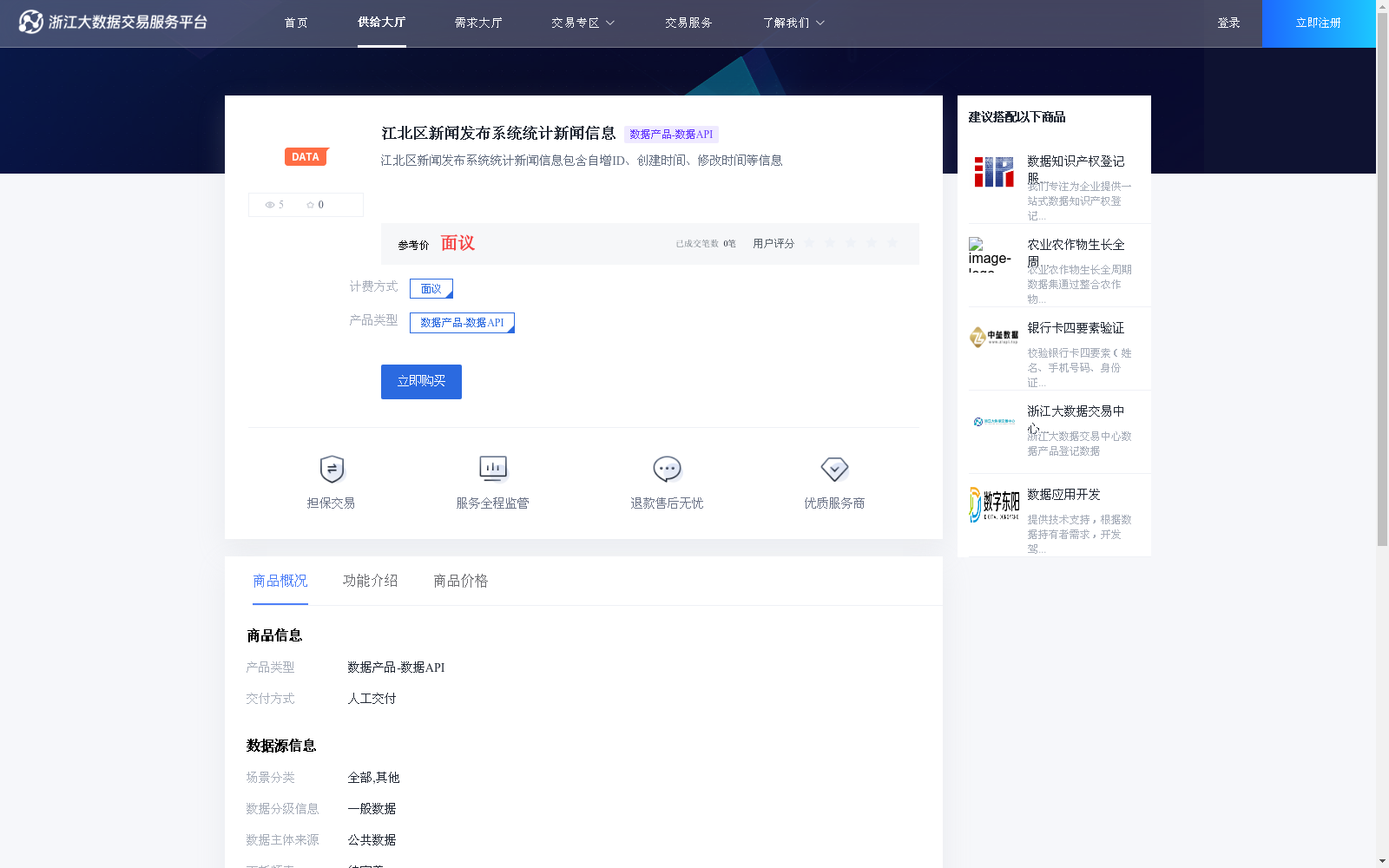This screenshot has height=868, width=1389.
Task: Open 数据知识产权登记 product logo
Action: 994,172
